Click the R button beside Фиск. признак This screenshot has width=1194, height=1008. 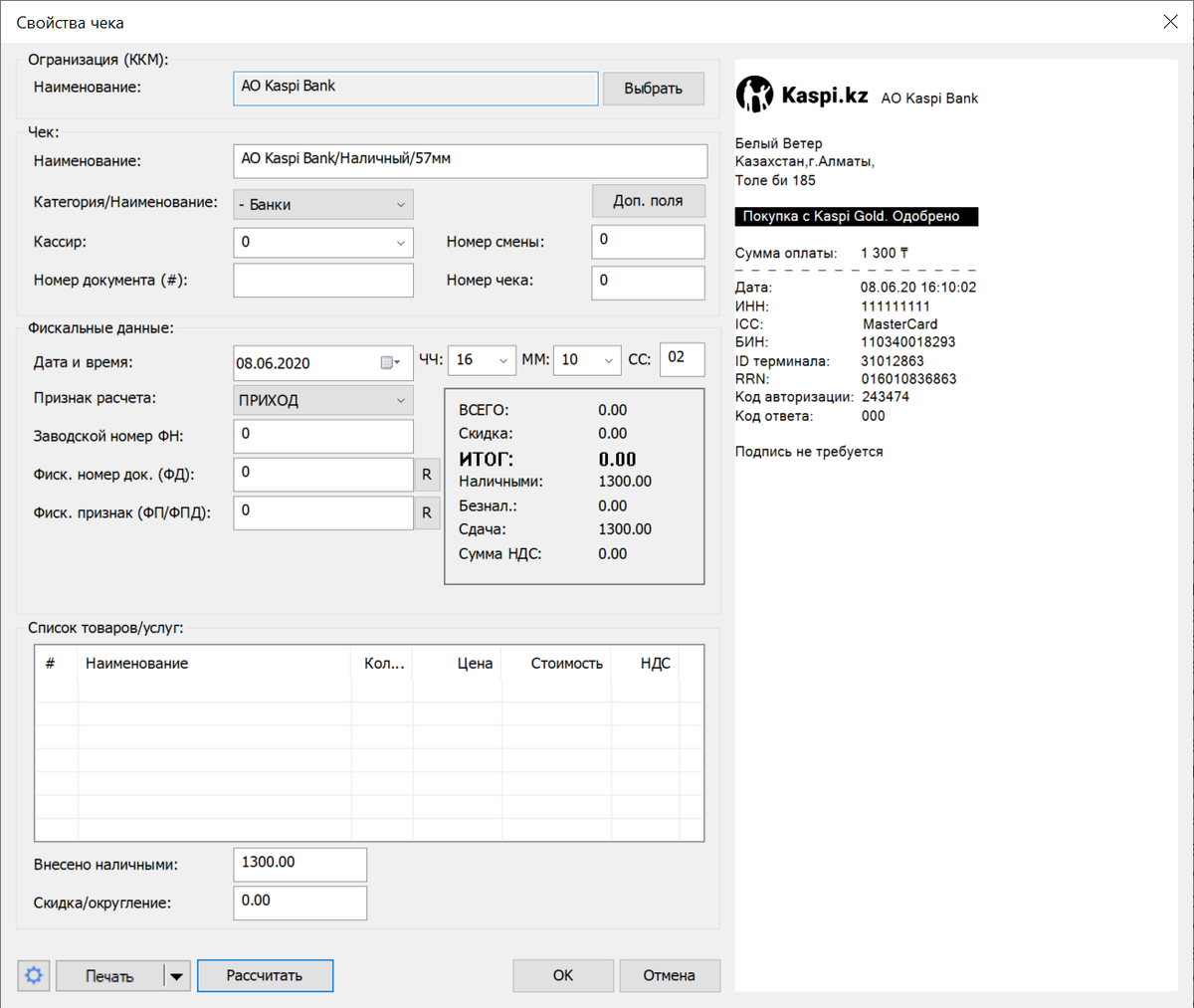point(427,512)
